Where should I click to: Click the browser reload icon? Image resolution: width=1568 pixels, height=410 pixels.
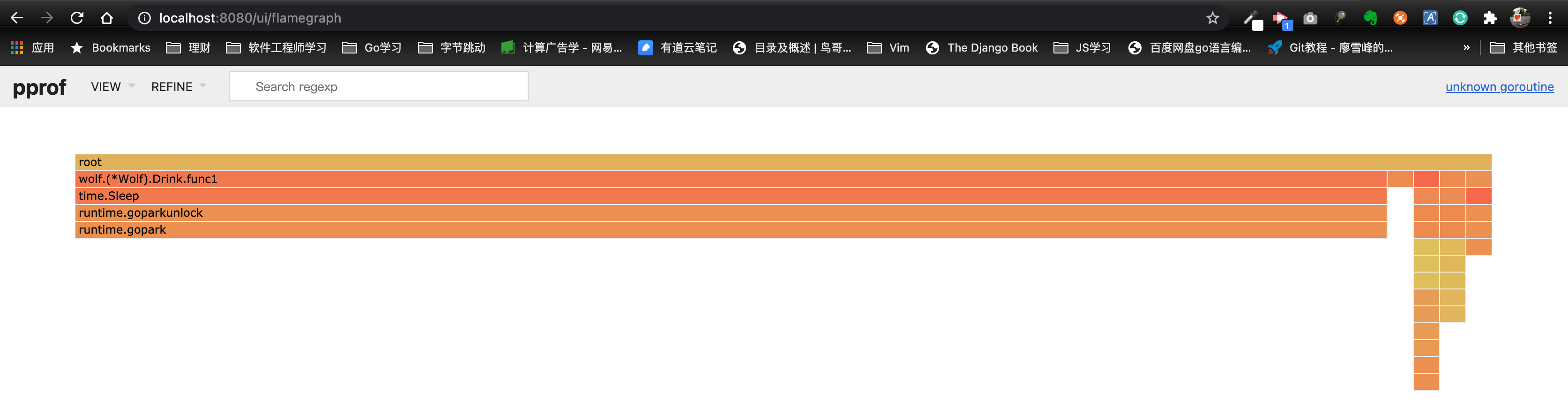click(x=77, y=18)
